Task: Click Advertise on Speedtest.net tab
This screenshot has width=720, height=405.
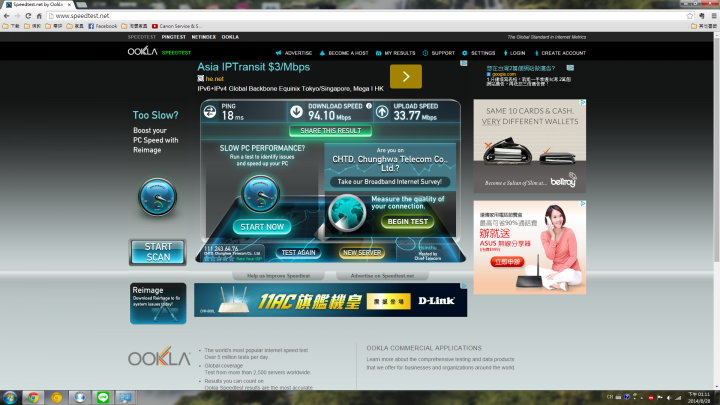Action: pos(382,276)
